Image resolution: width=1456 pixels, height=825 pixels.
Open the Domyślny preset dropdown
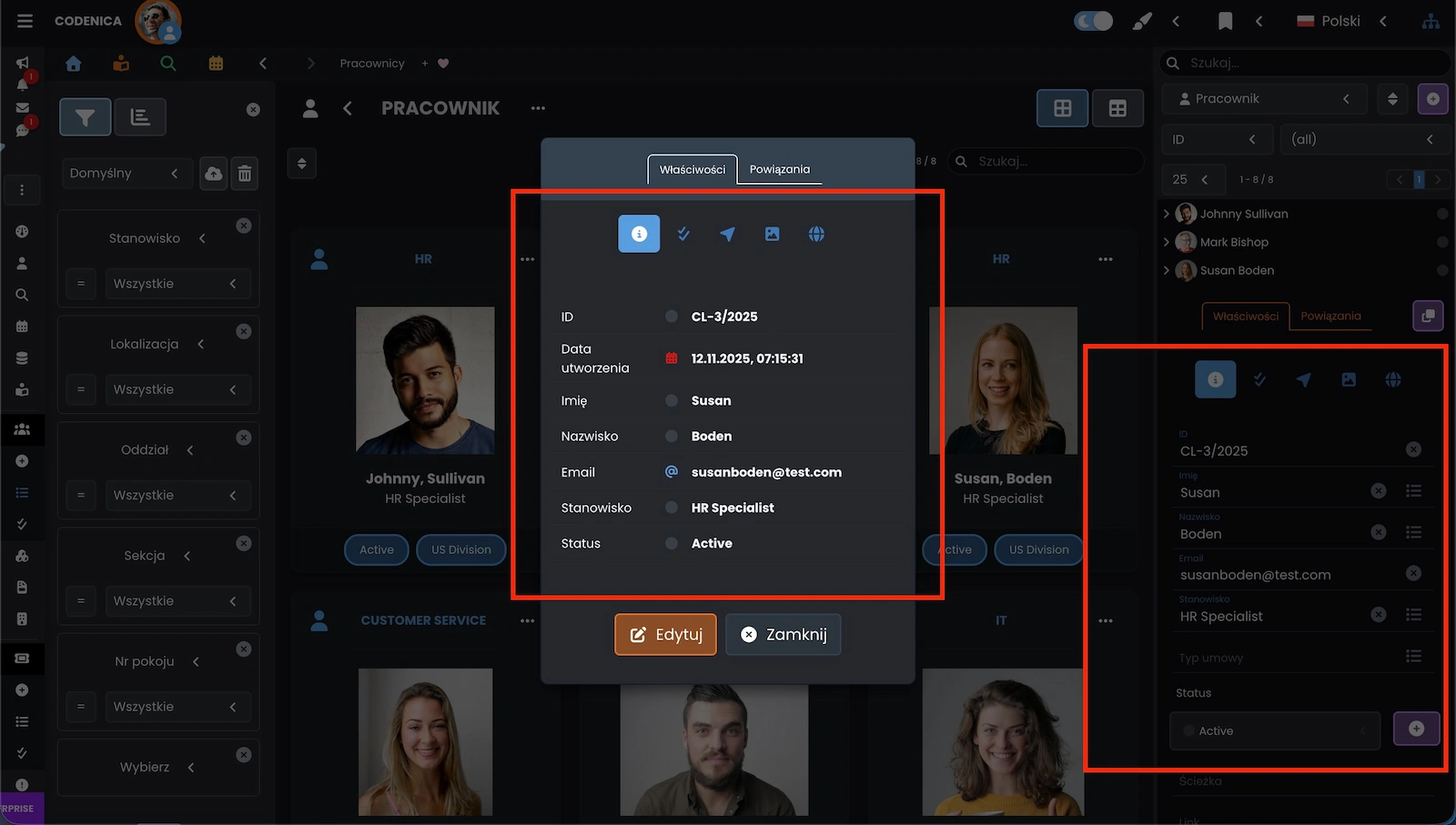(124, 174)
